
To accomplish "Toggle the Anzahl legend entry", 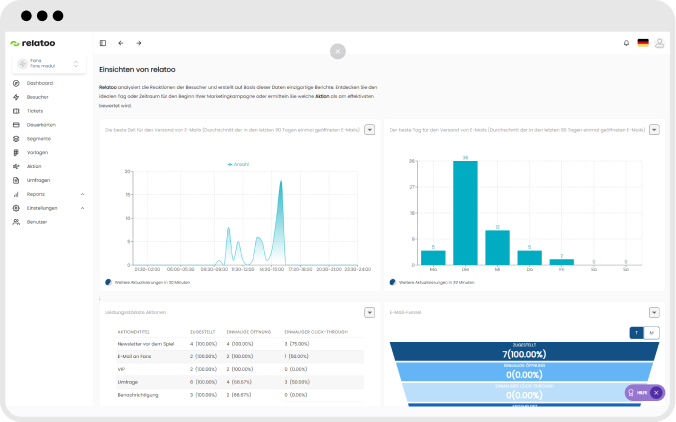I will 238,164.
